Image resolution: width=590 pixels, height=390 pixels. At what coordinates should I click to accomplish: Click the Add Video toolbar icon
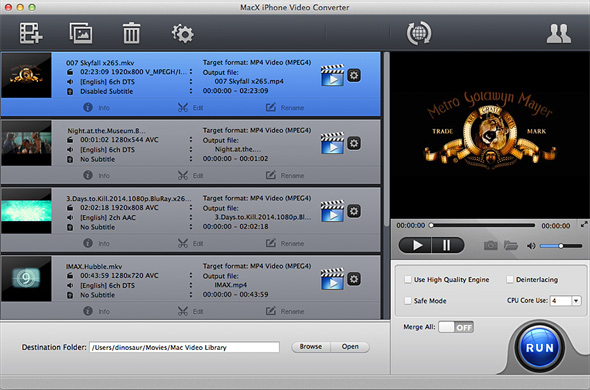(x=31, y=33)
